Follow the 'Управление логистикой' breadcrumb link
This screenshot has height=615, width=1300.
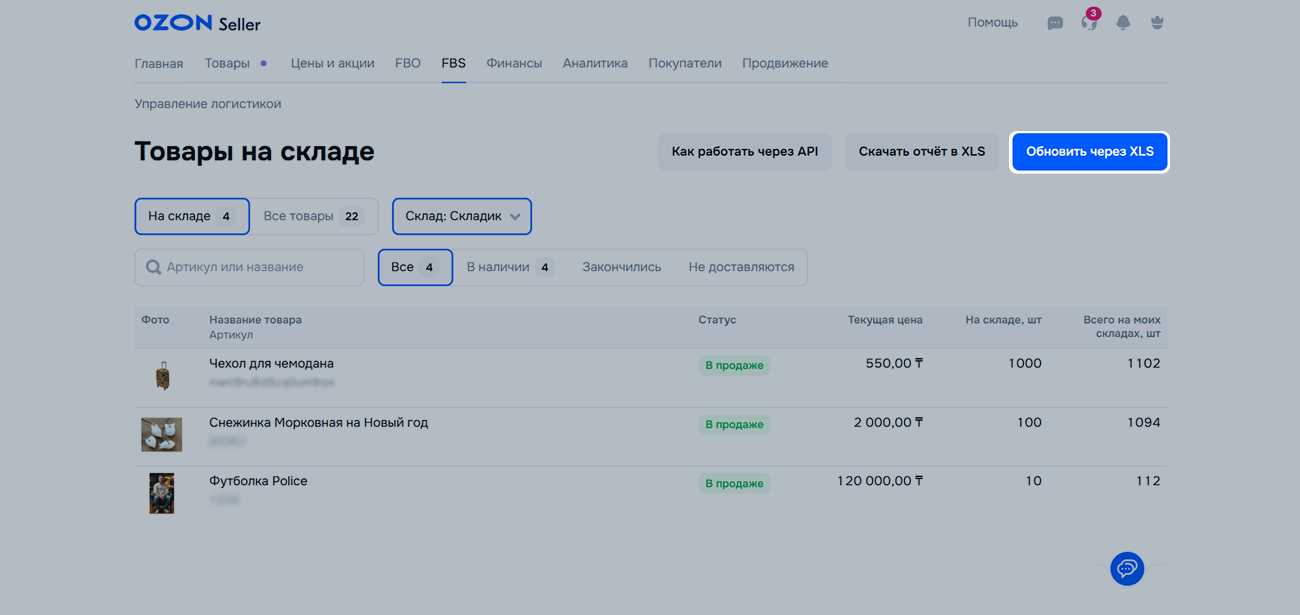pyautogui.click(x=208, y=104)
